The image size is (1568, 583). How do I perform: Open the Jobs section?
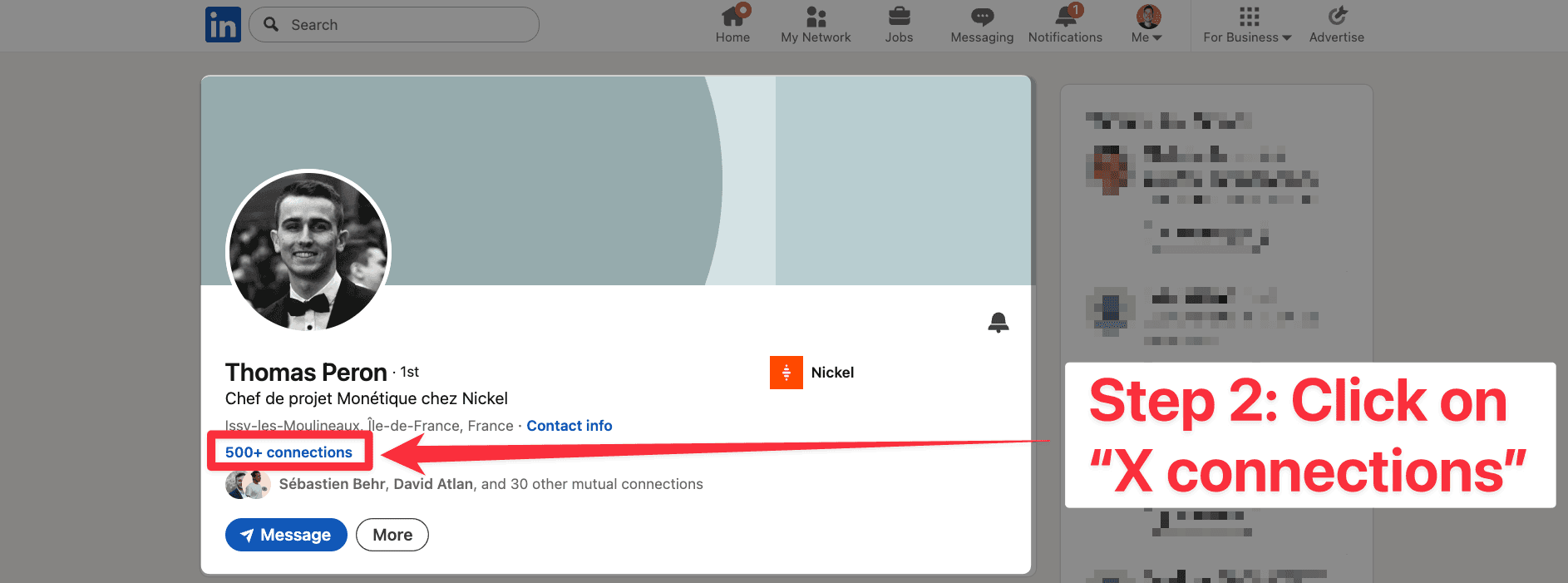coord(899,24)
